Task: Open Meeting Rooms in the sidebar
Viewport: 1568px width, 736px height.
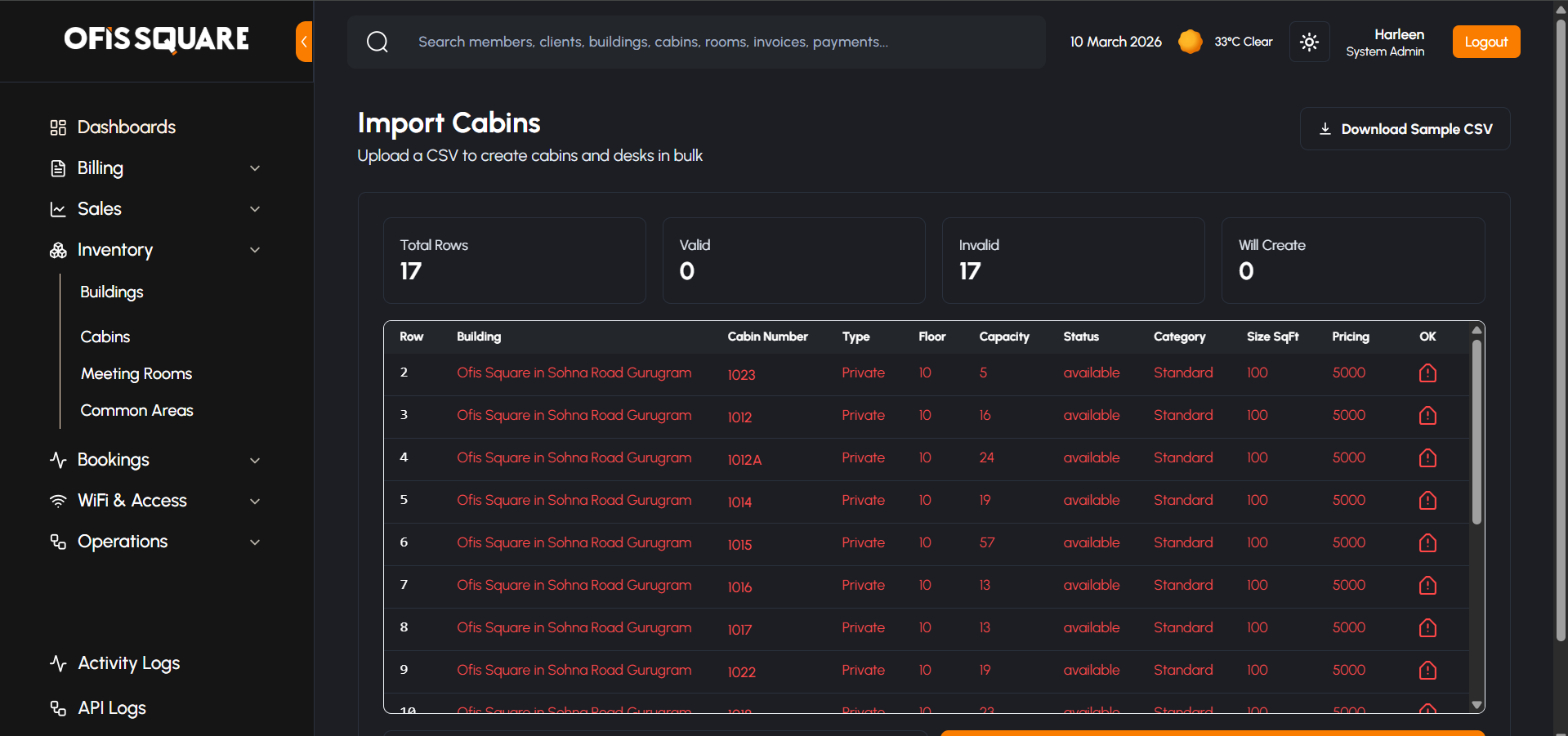Action: click(x=136, y=373)
